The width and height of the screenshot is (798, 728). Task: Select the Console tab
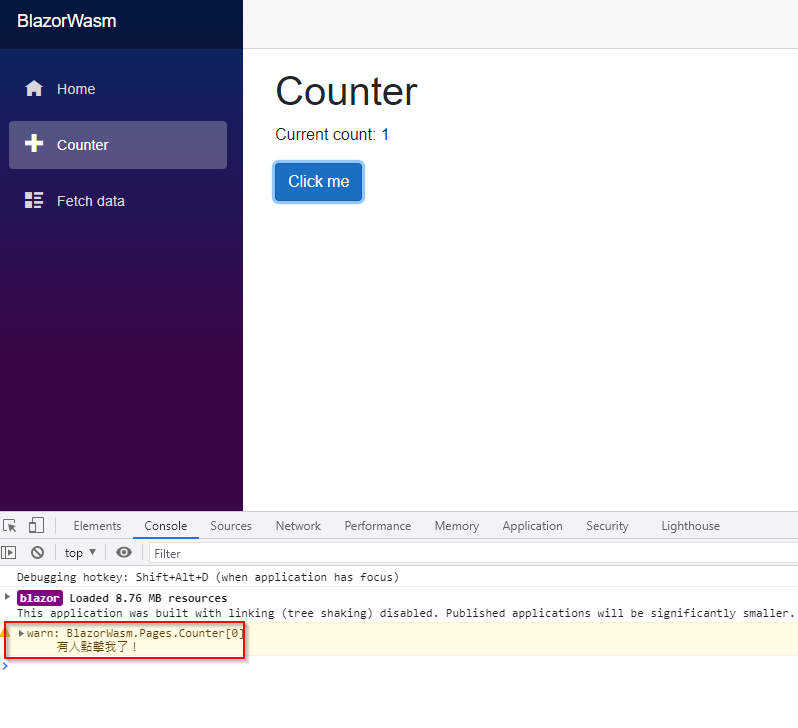point(165,526)
